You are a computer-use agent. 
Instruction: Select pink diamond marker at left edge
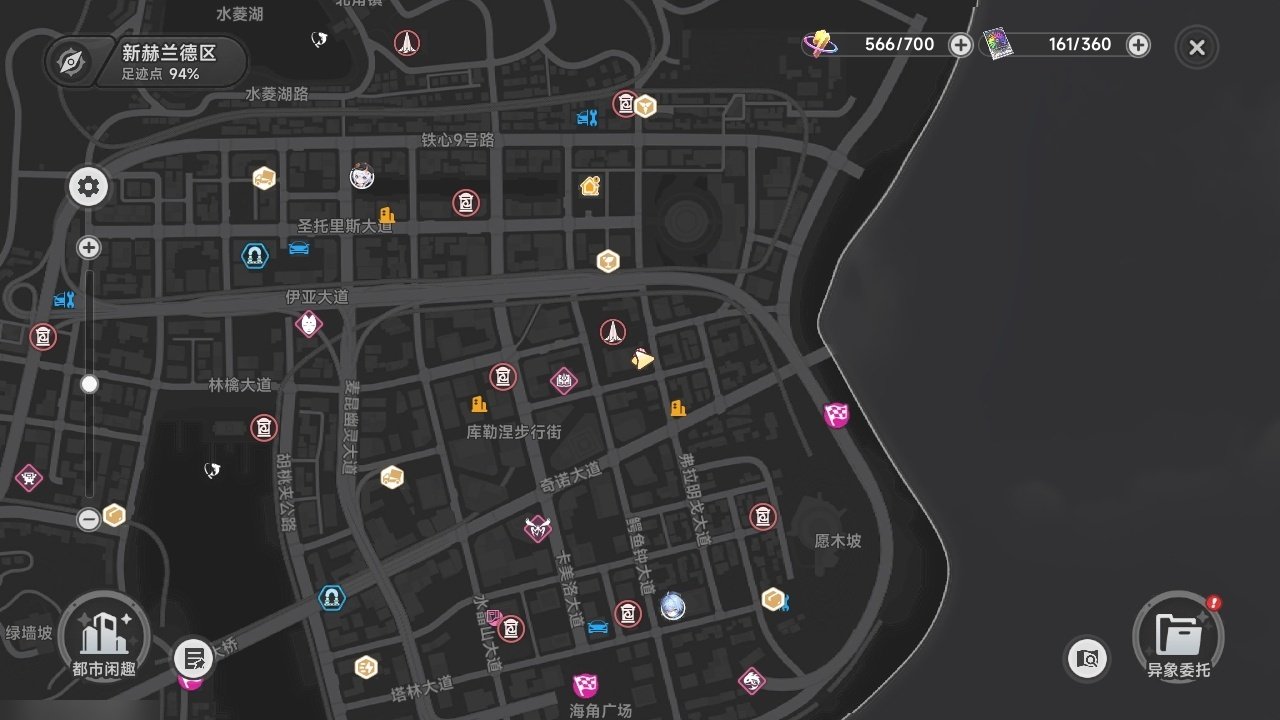tap(29, 478)
